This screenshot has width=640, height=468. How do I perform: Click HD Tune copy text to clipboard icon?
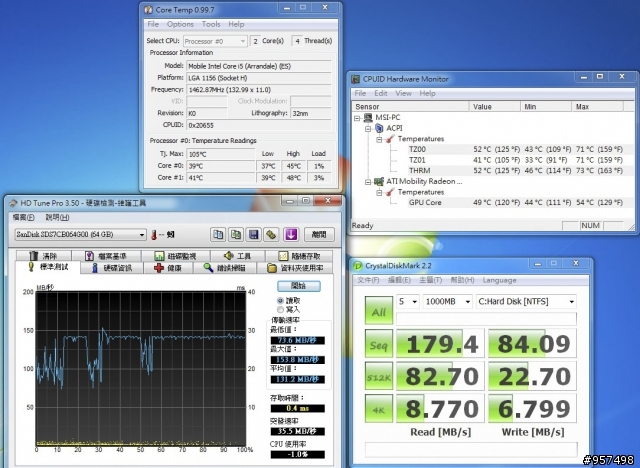218,234
